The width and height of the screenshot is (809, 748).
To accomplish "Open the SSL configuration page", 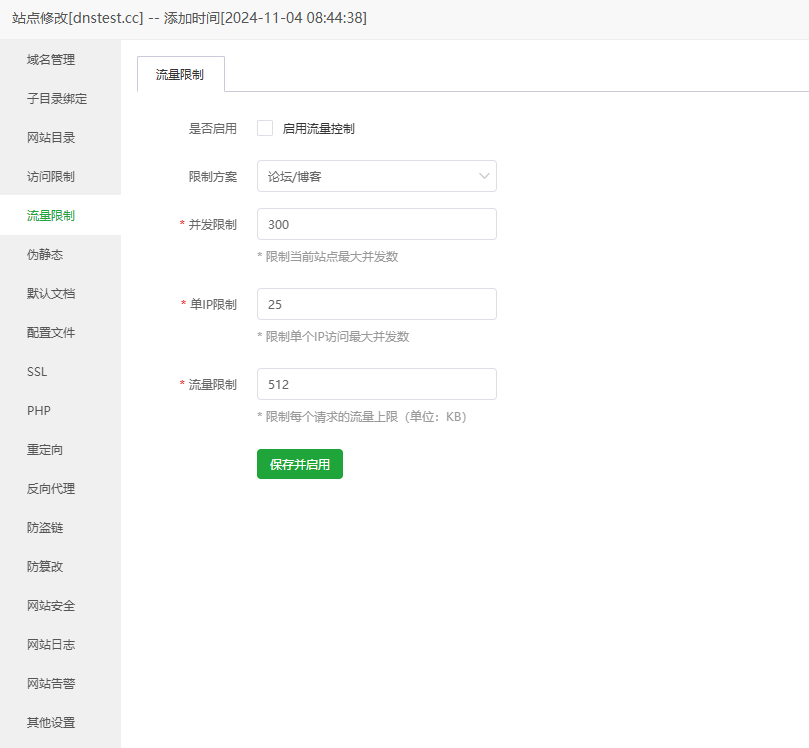I will coord(37,371).
